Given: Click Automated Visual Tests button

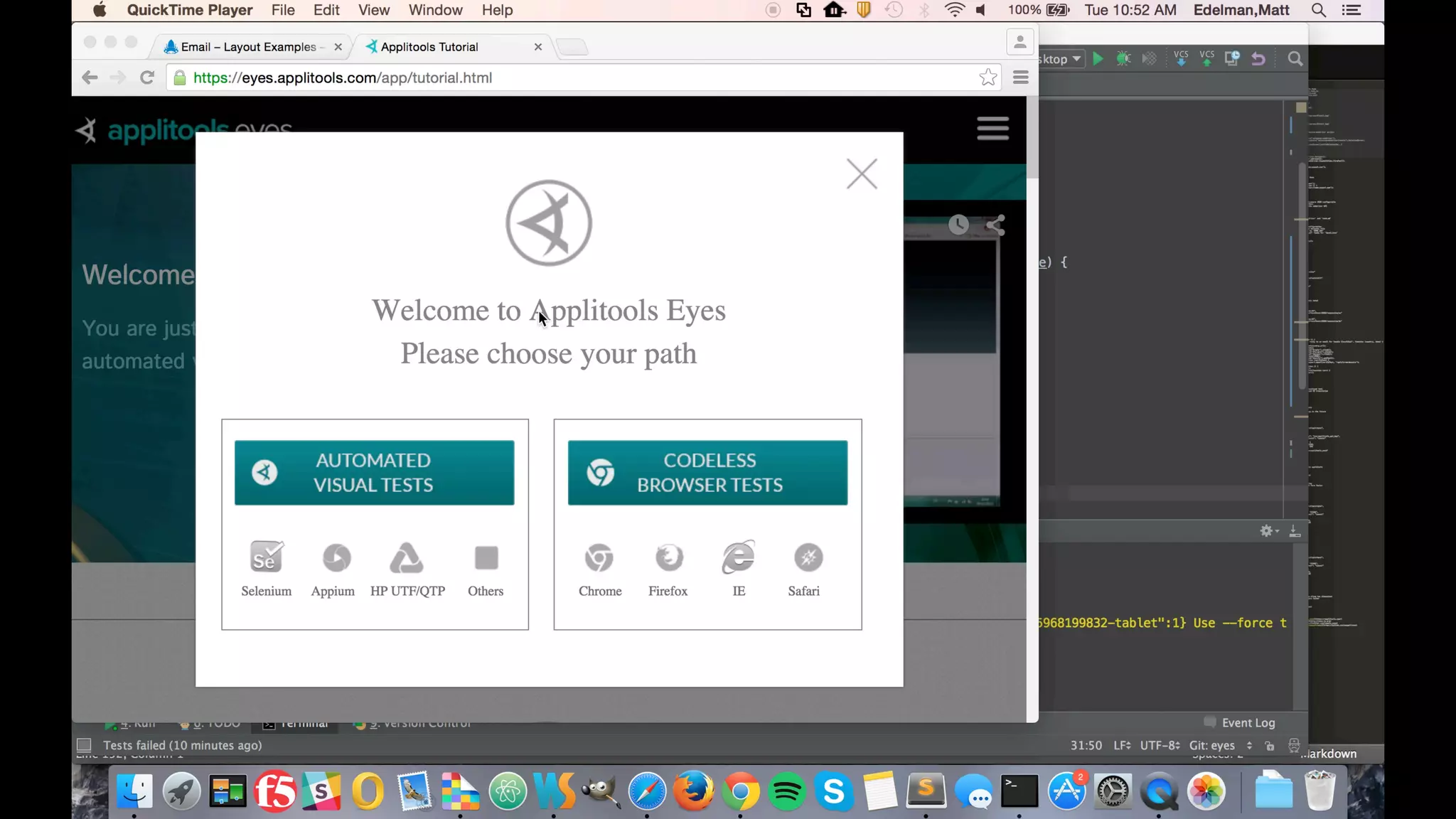Looking at the screenshot, I should pos(374,473).
